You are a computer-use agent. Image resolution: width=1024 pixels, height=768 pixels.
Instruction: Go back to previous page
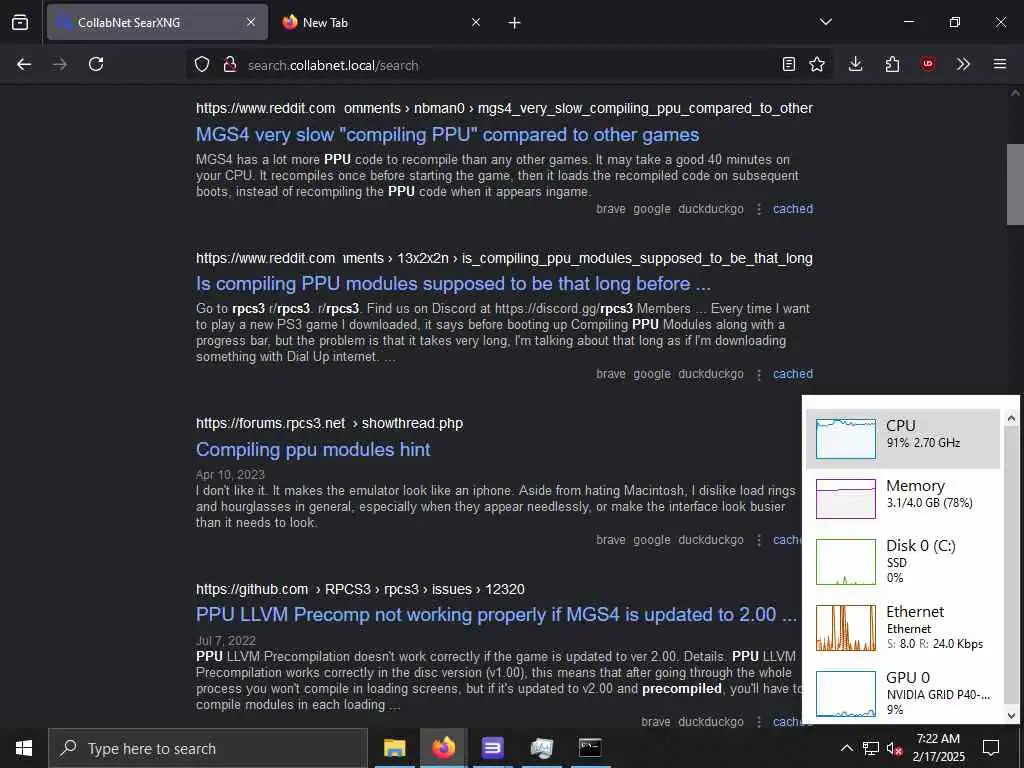[24, 64]
